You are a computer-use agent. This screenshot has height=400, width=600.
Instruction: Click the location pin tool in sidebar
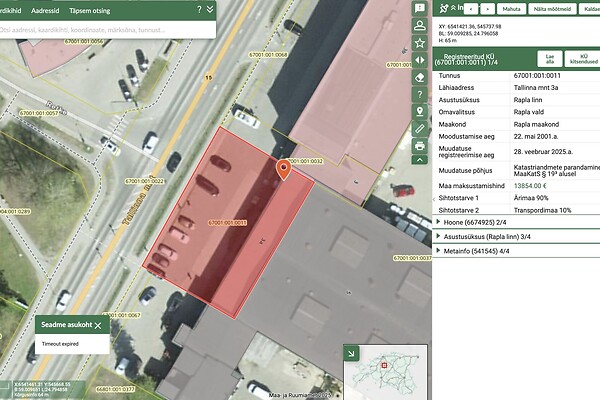[419, 111]
